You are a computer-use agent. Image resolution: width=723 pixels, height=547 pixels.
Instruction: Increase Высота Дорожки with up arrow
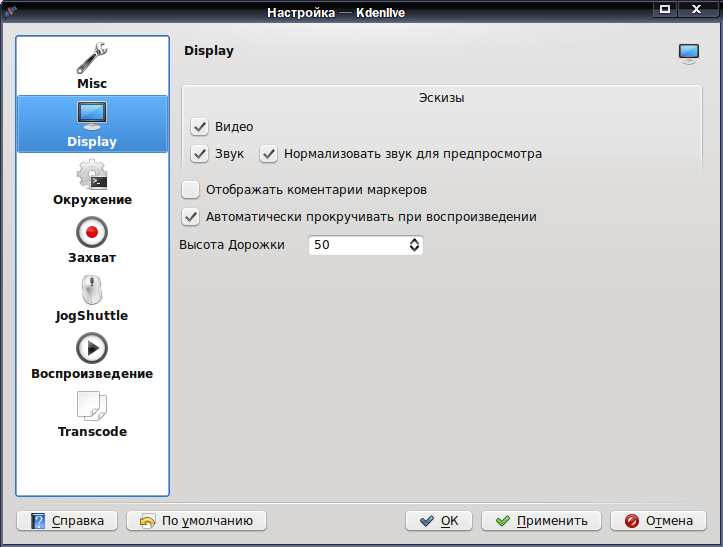(x=415, y=241)
